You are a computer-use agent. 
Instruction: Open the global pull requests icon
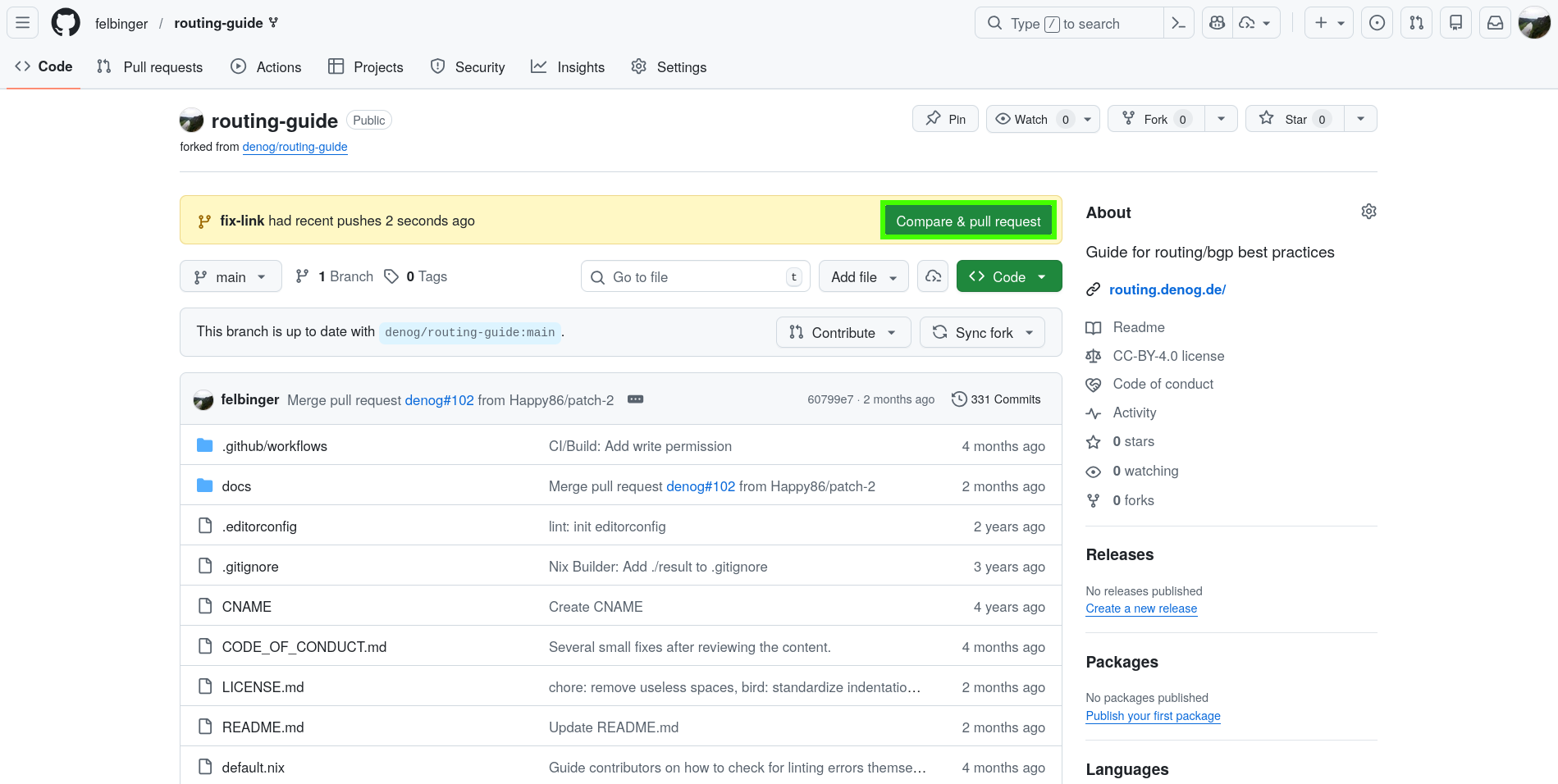pos(1416,23)
